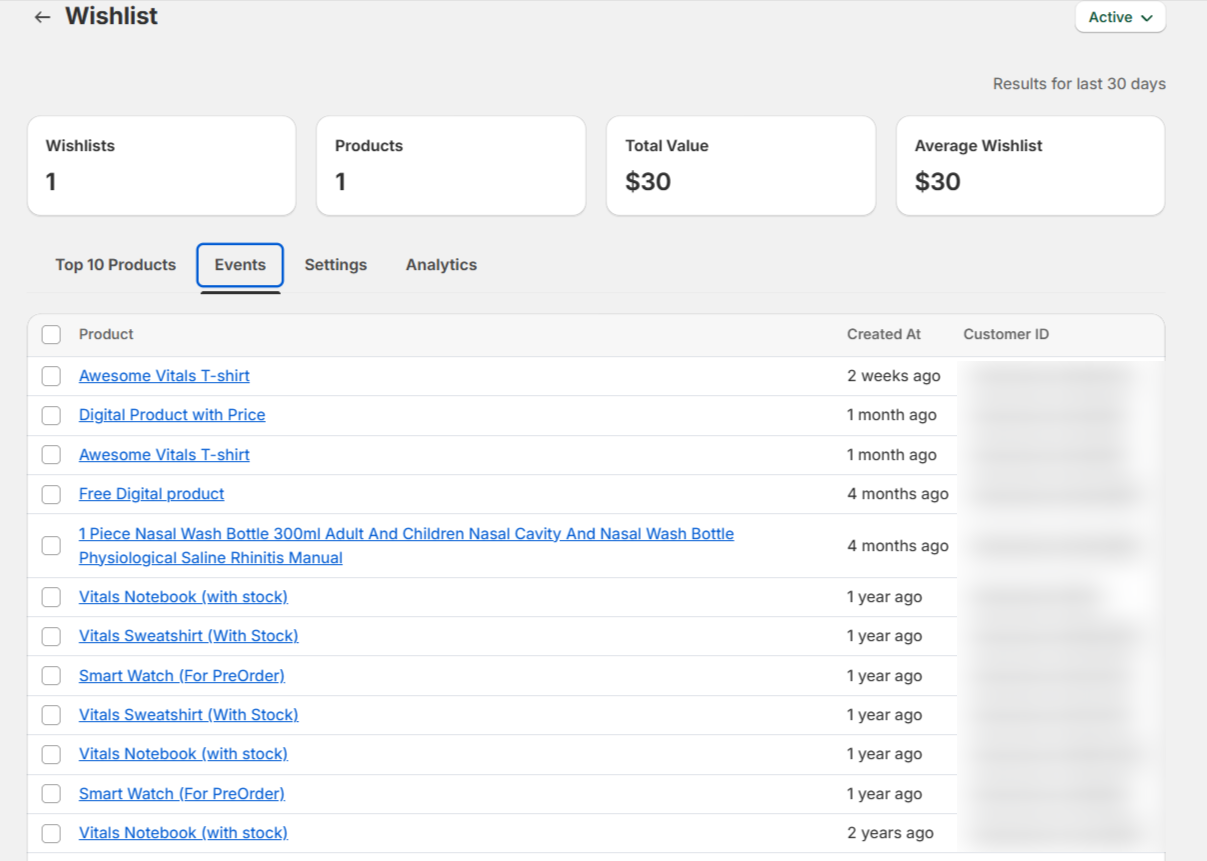The width and height of the screenshot is (1207, 861).
Task: Click the '2 years ago' created-at cell
Action: (x=890, y=833)
